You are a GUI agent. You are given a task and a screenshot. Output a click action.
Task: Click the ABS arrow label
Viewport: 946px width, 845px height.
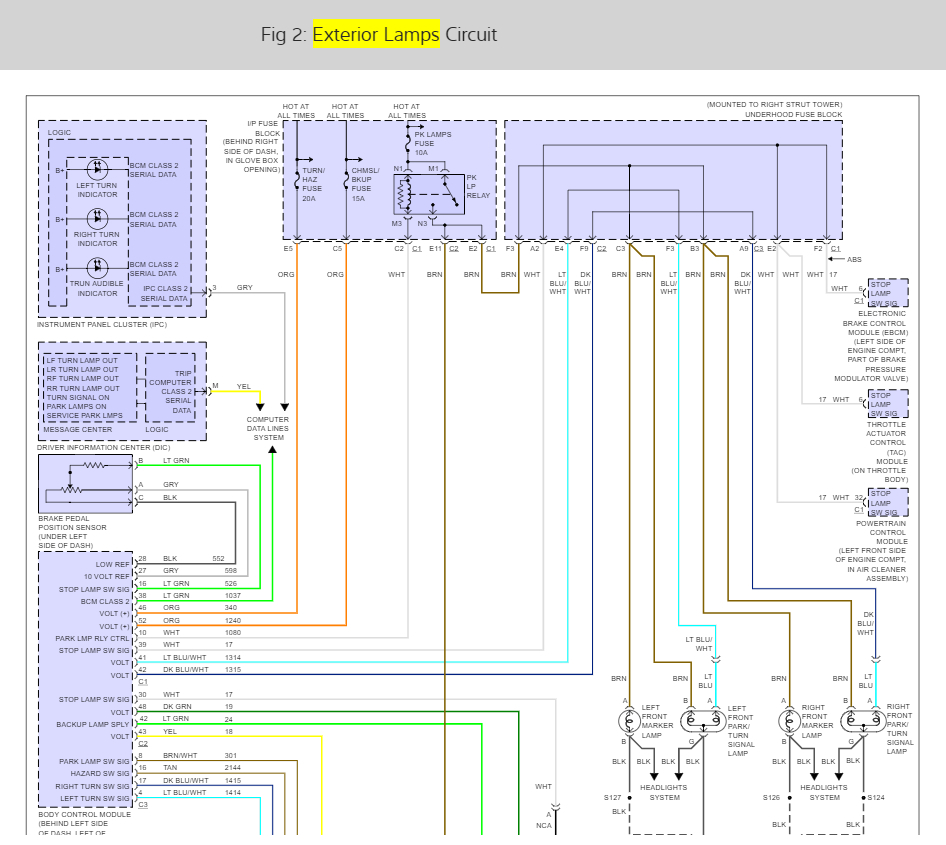[854, 259]
